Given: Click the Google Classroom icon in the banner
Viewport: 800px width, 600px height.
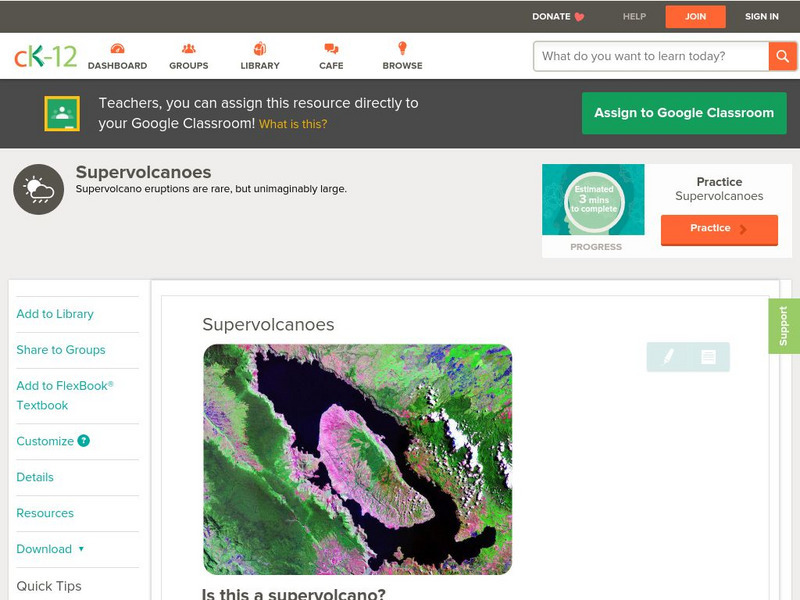Looking at the screenshot, I should pyautogui.click(x=63, y=113).
